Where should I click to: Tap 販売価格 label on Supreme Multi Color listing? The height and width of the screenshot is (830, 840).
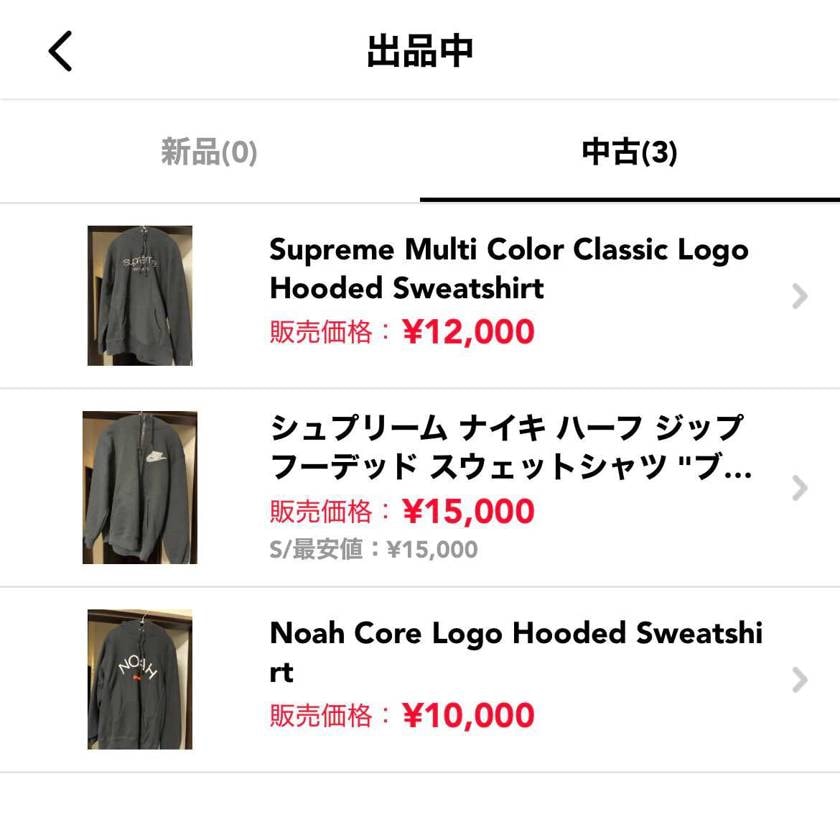pos(320,332)
